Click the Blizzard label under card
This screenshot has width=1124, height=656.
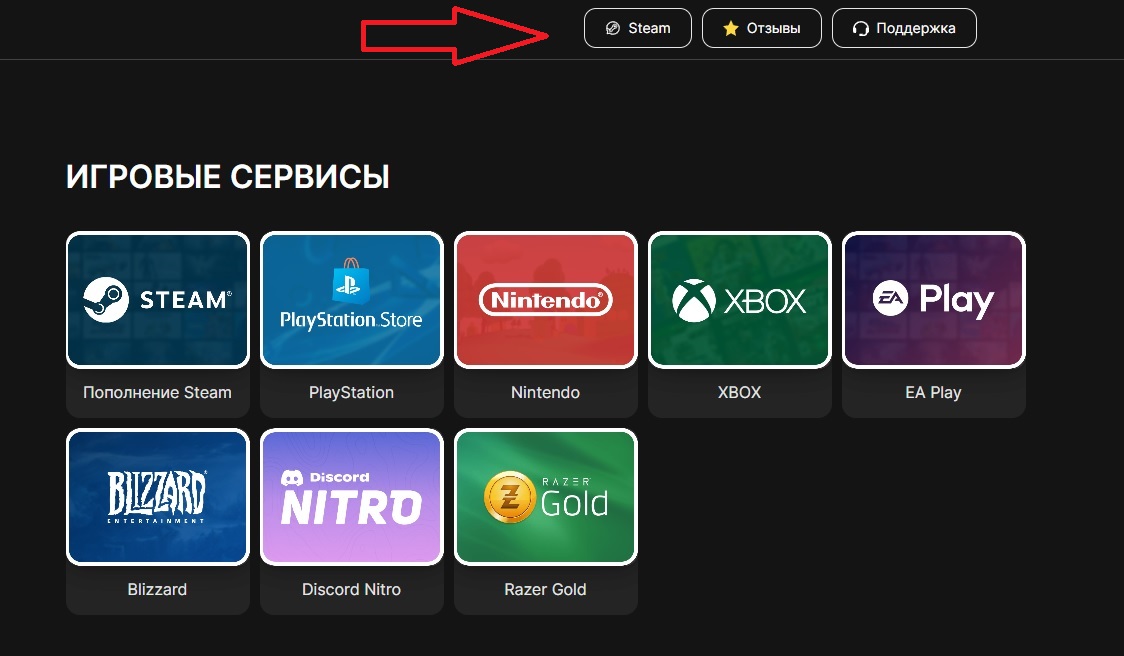[x=157, y=589]
